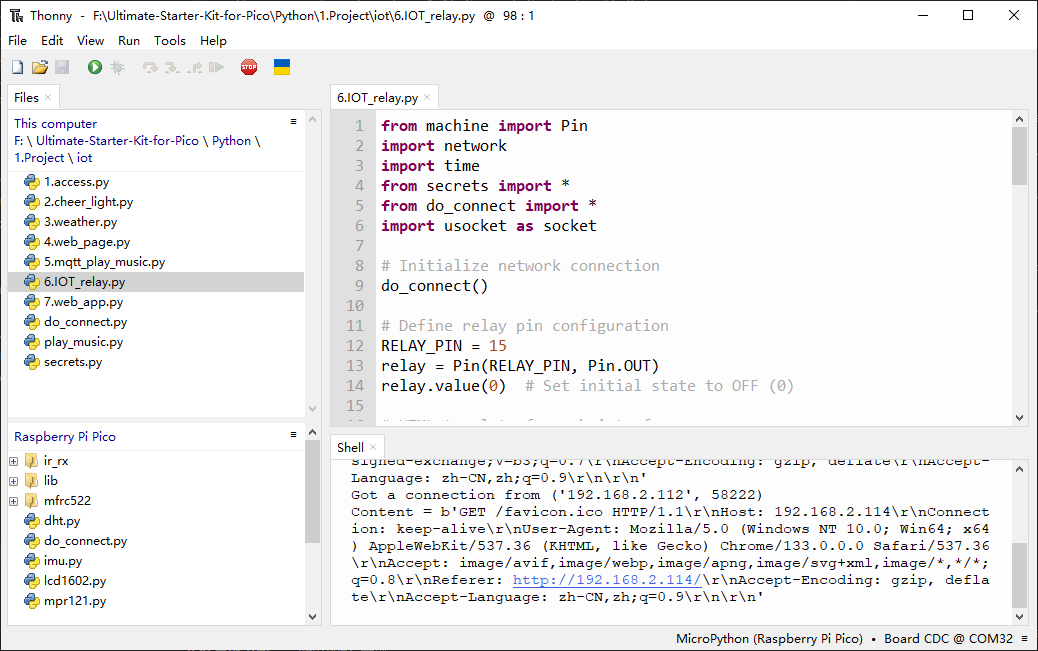Click the Save floppy disk icon

point(62,67)
